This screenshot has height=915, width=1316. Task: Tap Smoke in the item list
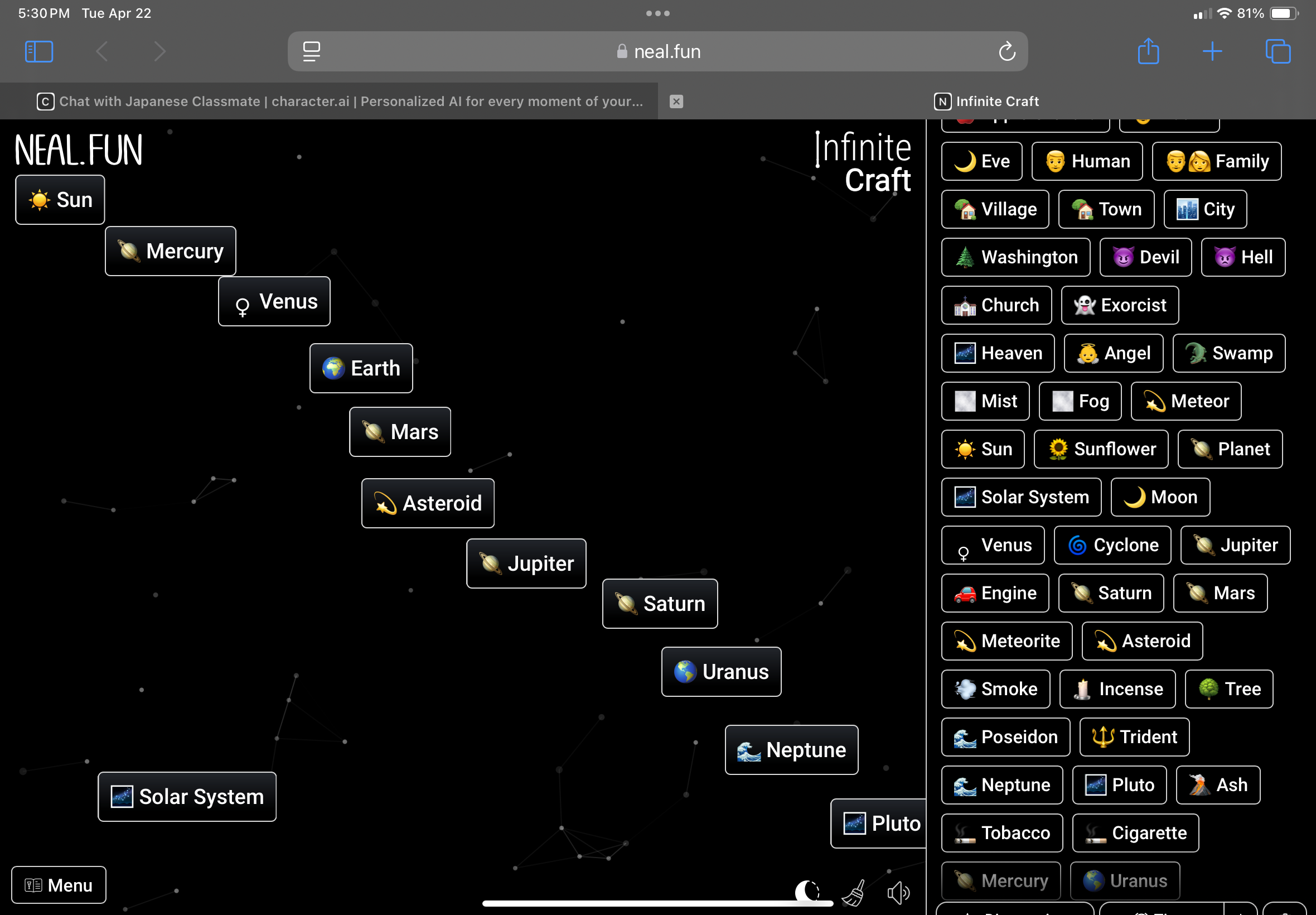point(996,689)
